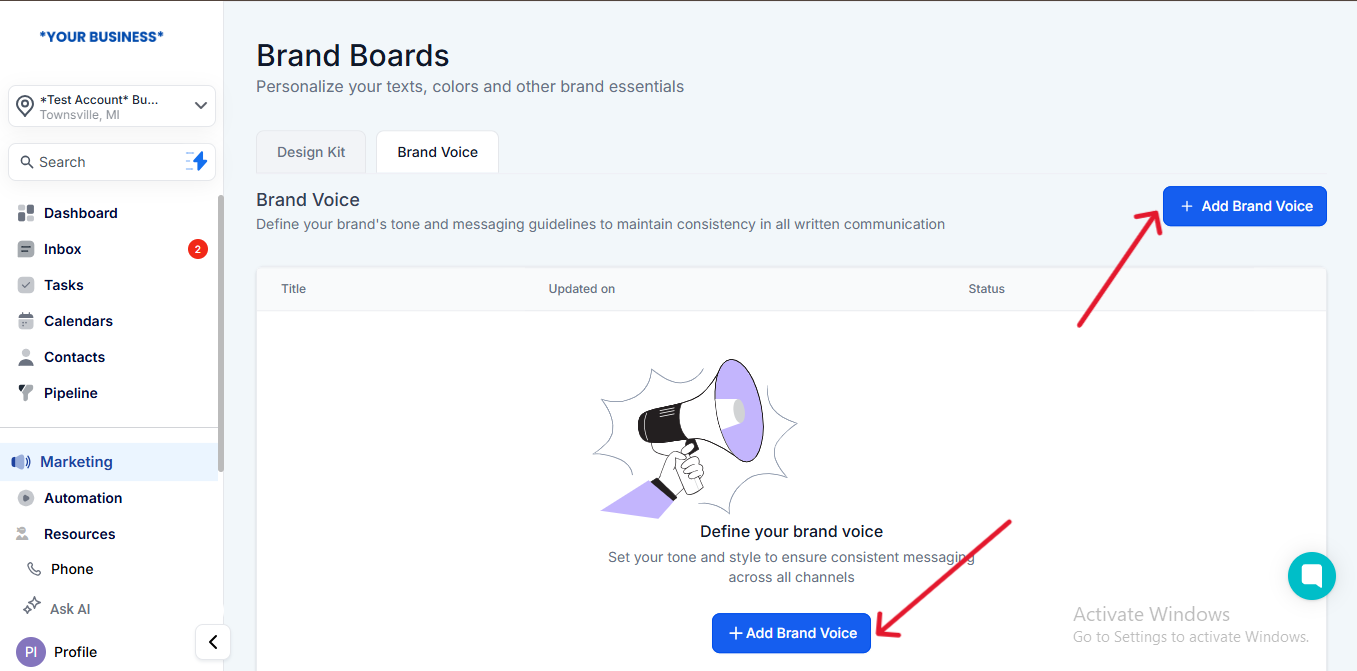Open the chat support widget

pyautogui.click(x=1311, y=576)
